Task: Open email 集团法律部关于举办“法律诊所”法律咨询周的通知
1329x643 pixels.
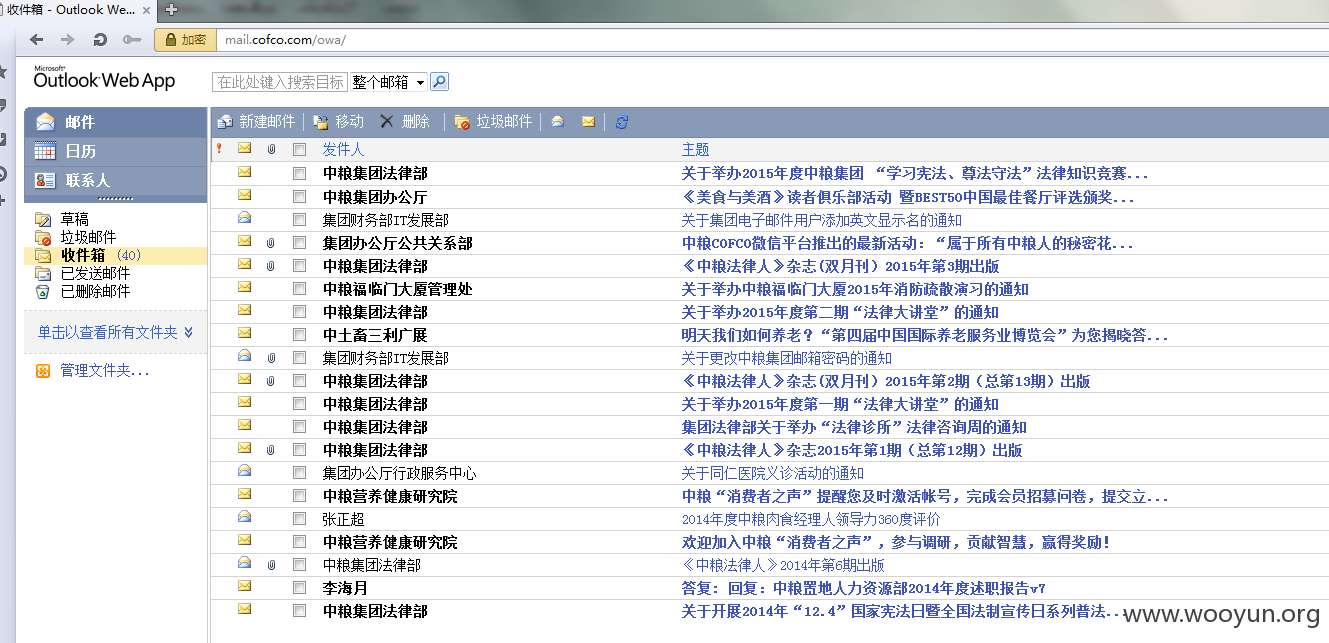Action: pyautogui.click(x=854, y=427)
